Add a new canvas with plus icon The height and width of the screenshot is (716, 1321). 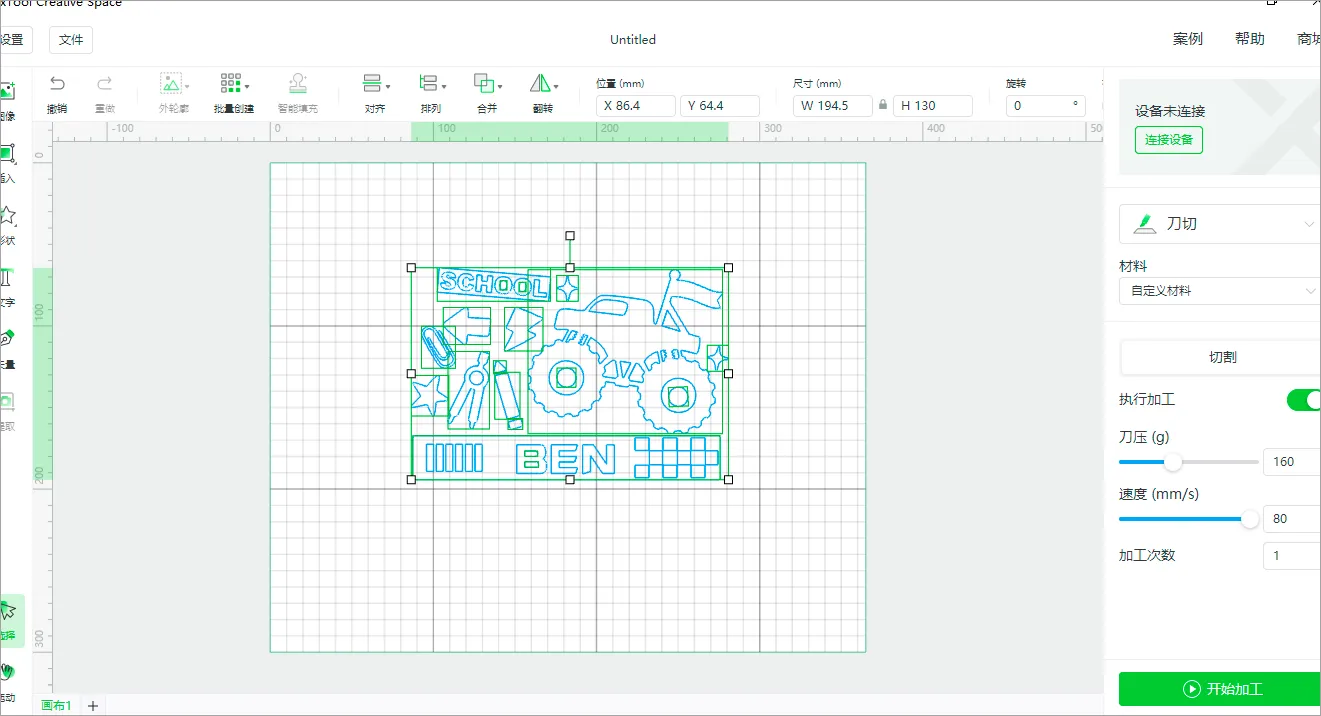click(93, 706)
